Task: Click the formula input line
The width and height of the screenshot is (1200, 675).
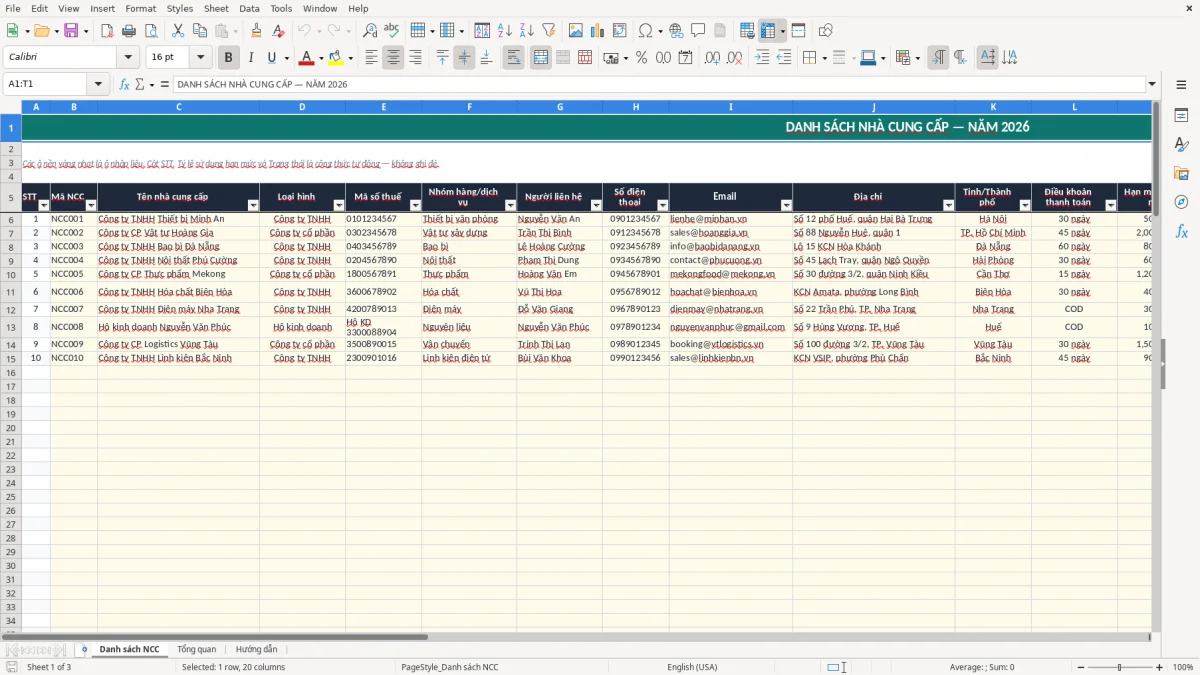Action: (x=659, y=84)
